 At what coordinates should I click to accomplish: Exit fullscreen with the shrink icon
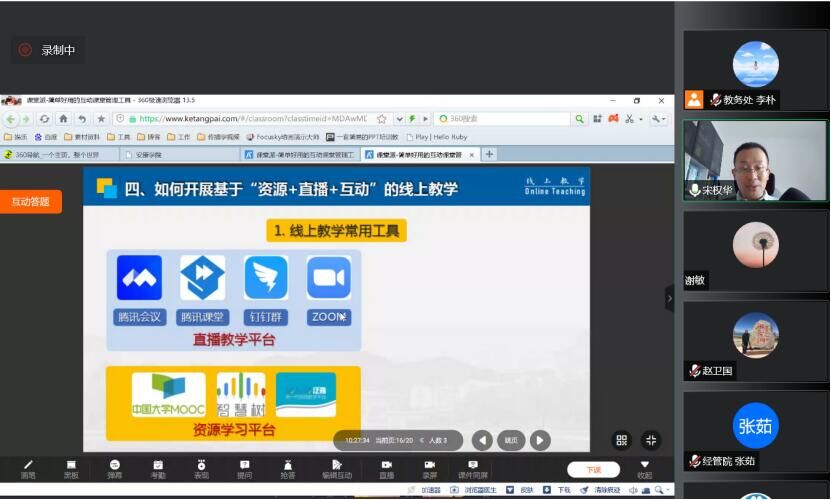[651, 440]
